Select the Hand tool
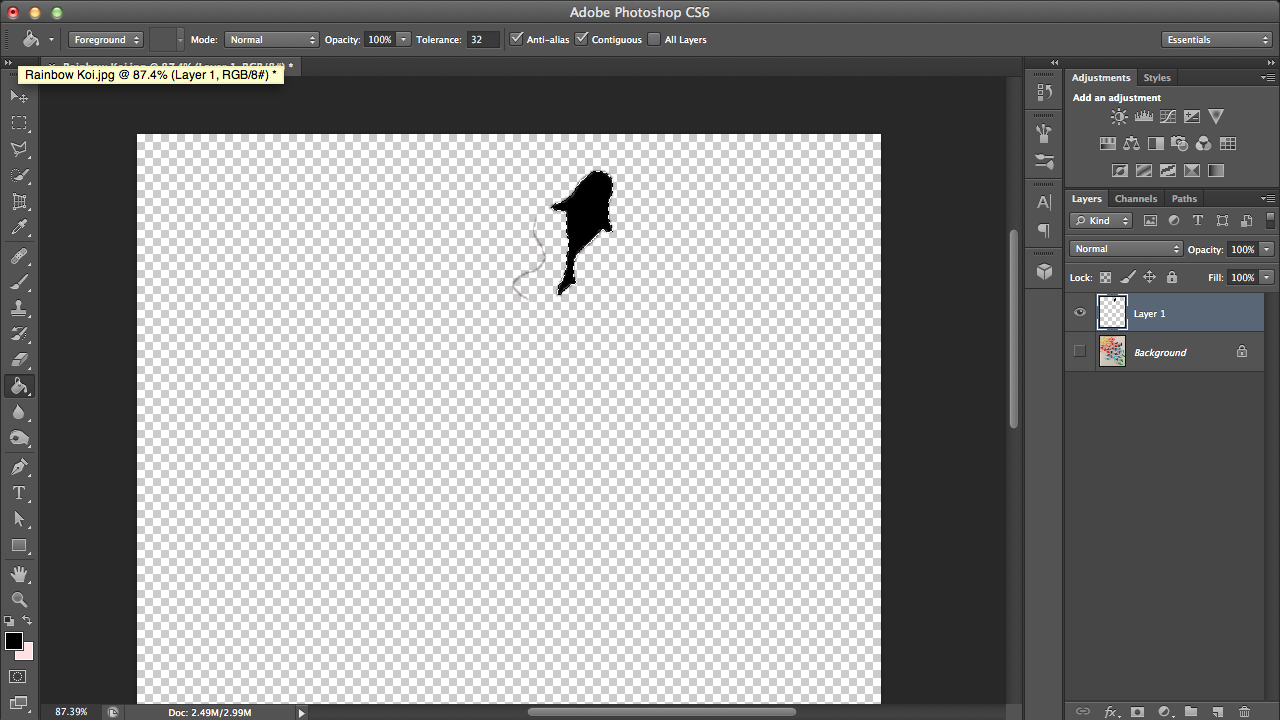The height and width of the screenshot is (720, 1280). click(18, 573)
